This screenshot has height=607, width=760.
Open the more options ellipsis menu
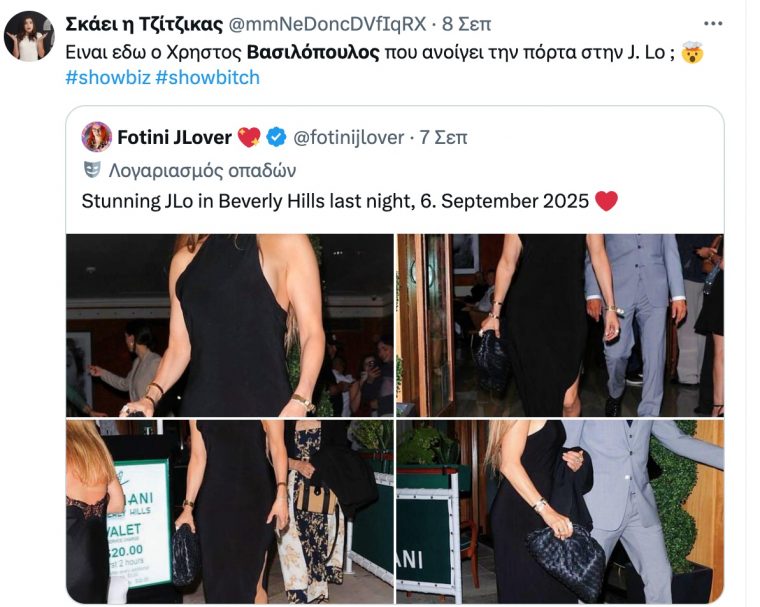coord(712,23)
